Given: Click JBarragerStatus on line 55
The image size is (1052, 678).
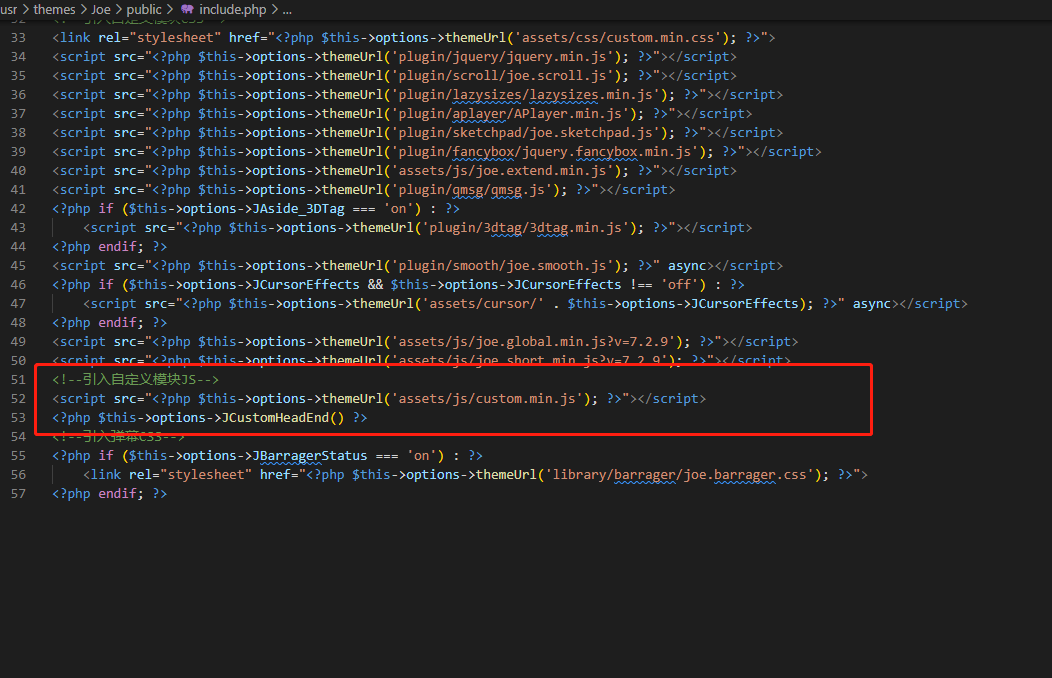Looking at the screenshot, I should [x=310, y=455].
